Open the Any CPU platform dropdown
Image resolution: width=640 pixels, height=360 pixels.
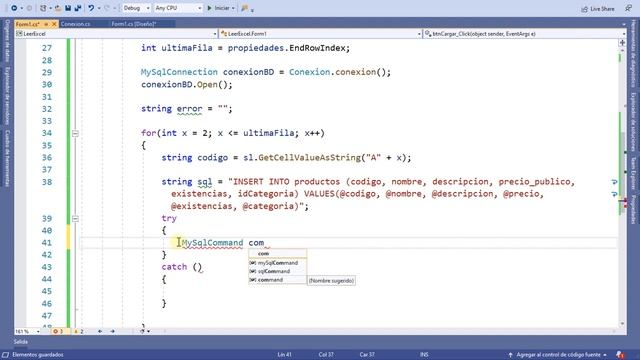click(x=178, y=8)
